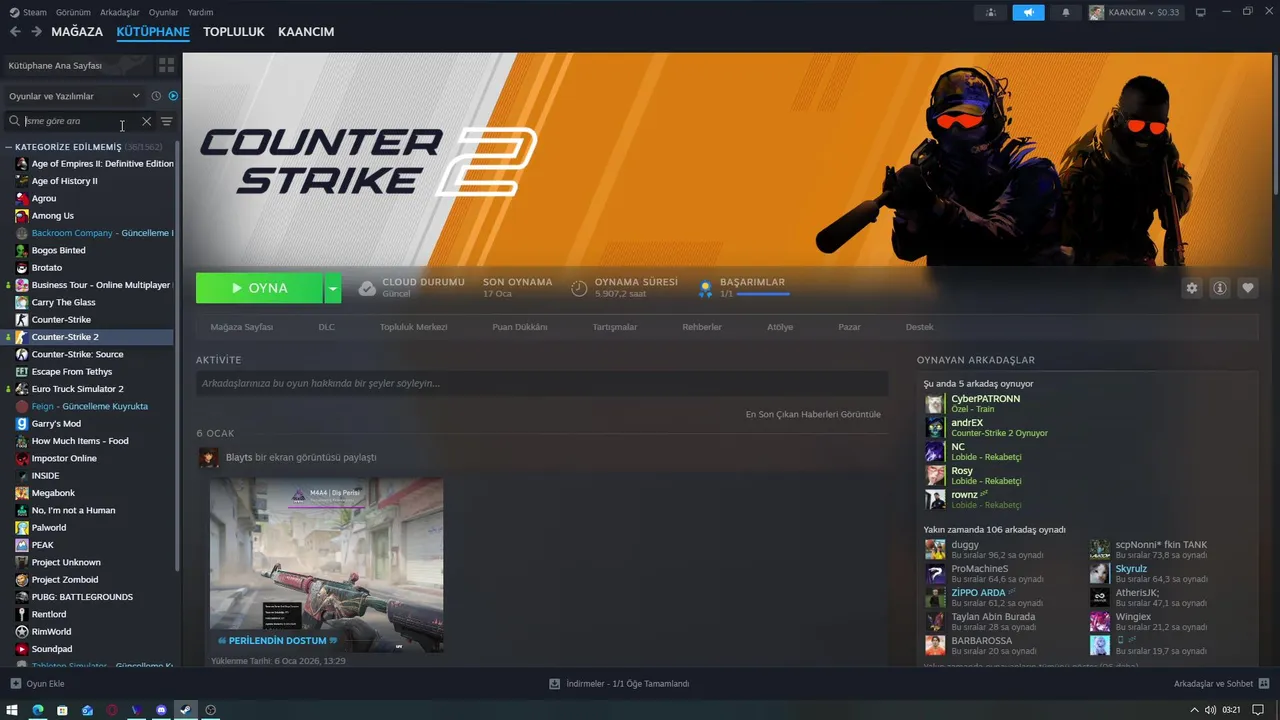Open İndirmeler downloads status
1280x720 pixels.
click(x=619, y=684)
